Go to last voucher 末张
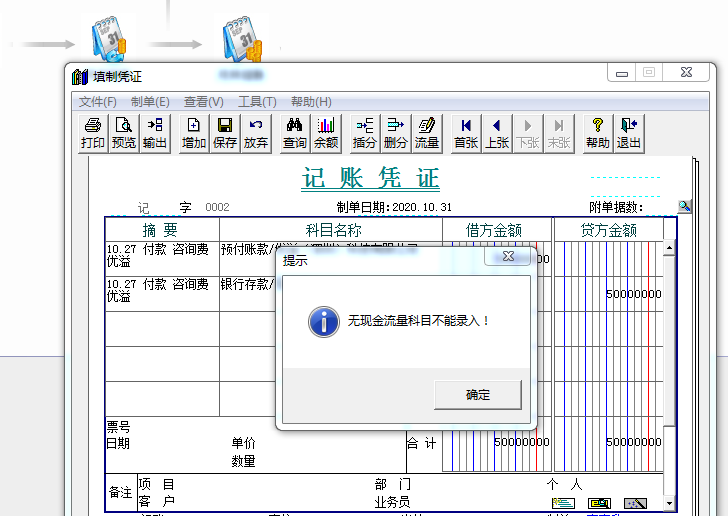The width and height of the screenshot is (728, 516). coord(559,133)
